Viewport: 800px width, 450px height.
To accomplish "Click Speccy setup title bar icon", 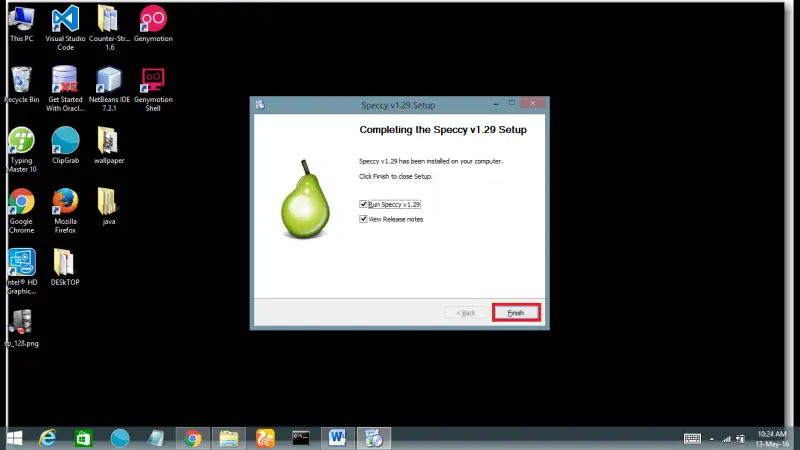I will click(260, 105).
